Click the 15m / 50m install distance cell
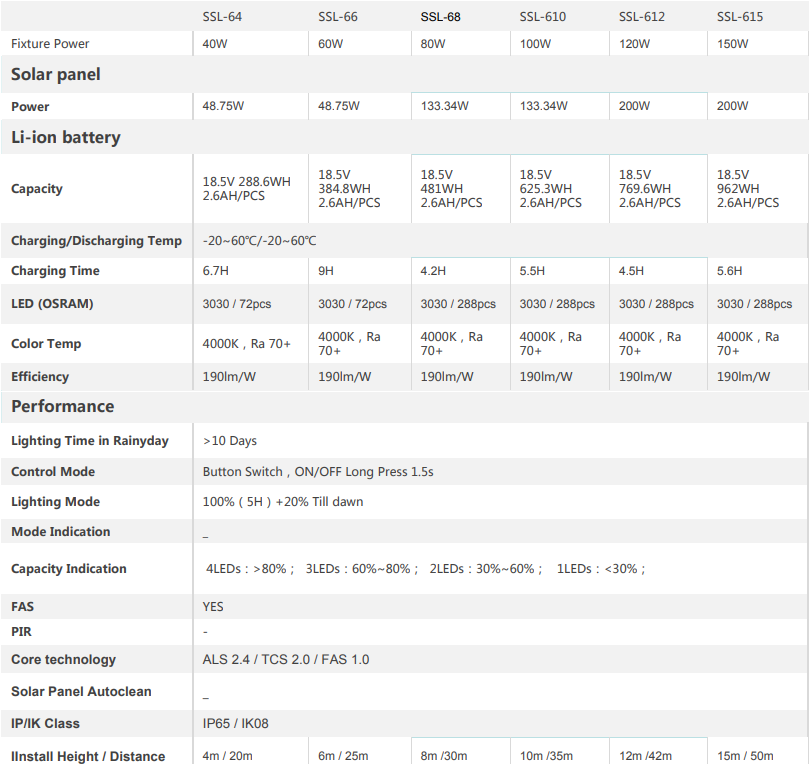 747,756
